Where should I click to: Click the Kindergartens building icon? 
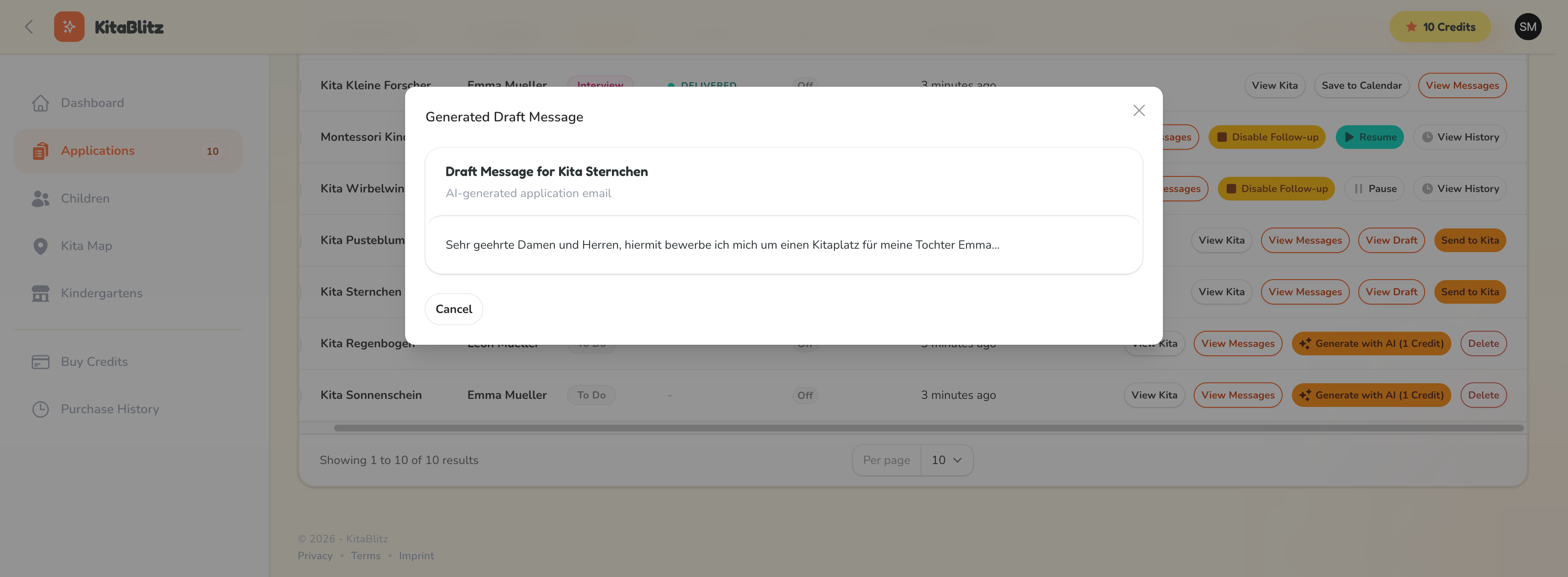pos(40,293)
